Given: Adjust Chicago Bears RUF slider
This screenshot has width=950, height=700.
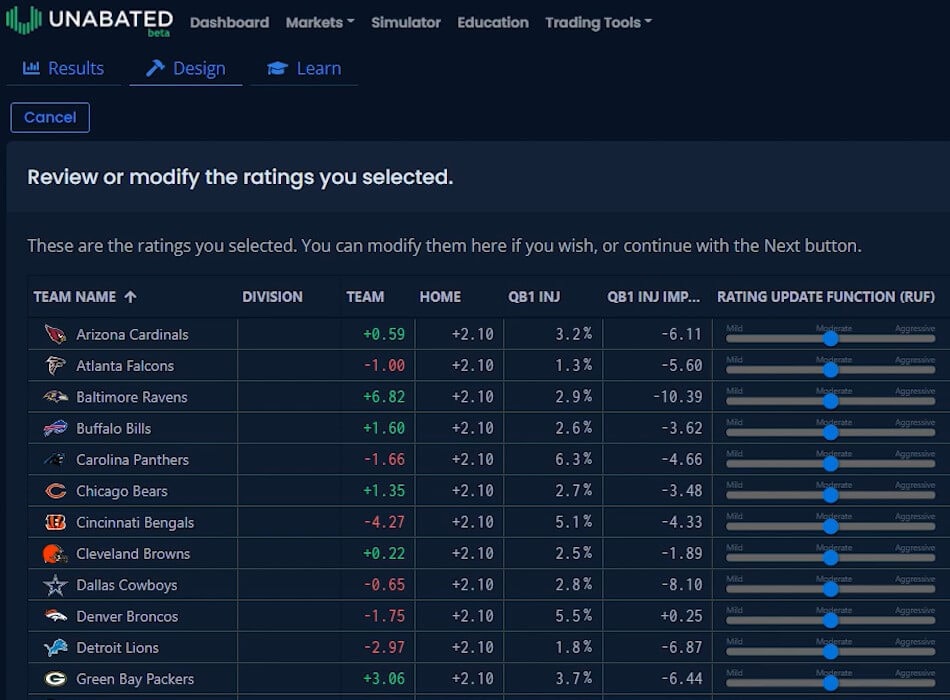Looking at the screenshot, I should click(830, 495).
